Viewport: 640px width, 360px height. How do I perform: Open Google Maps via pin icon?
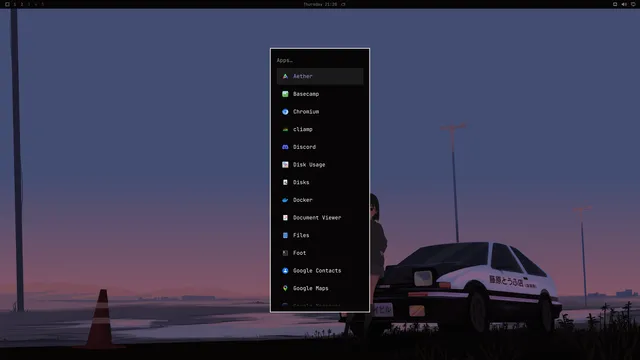click(x=285, y=288)
